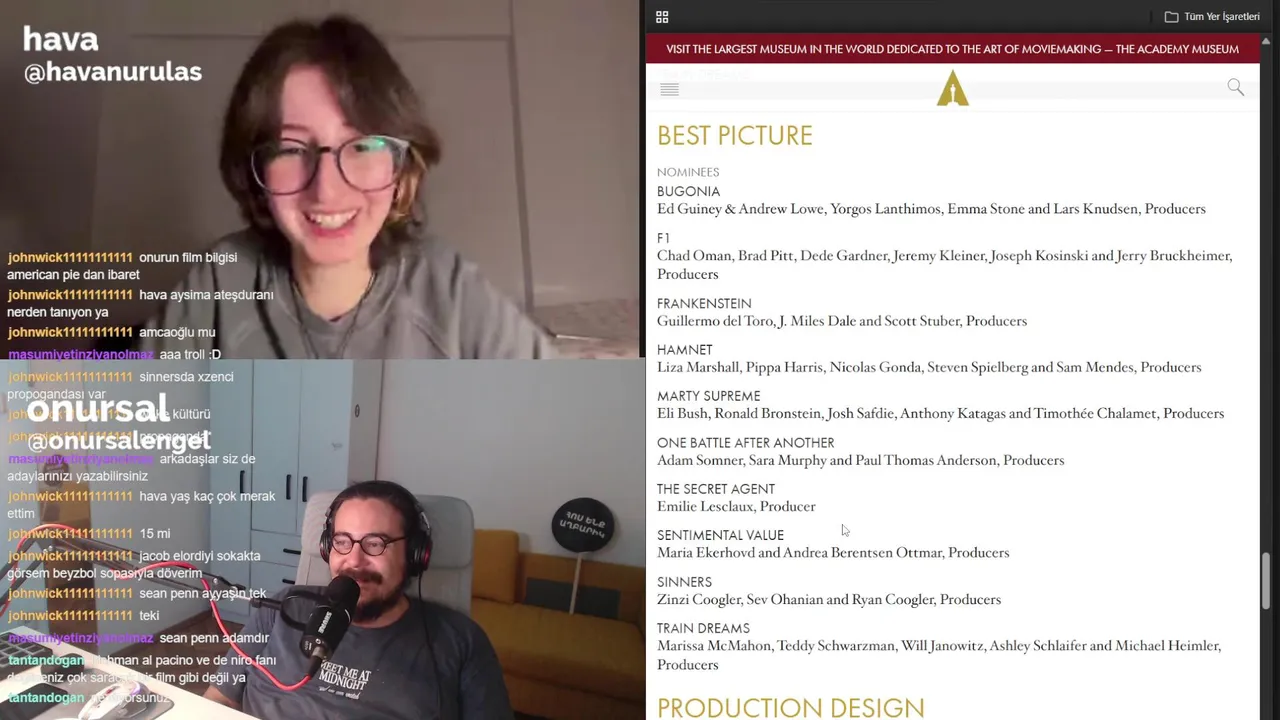1280x720 pixels.
Task: Click producers line starting Adam Somner
Action: [x=860, y=460]
